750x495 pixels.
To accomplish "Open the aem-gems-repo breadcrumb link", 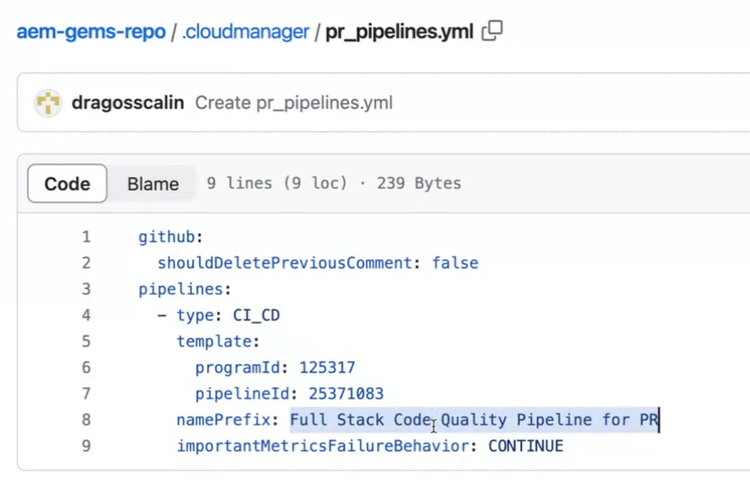I will [x=91, y=32].
